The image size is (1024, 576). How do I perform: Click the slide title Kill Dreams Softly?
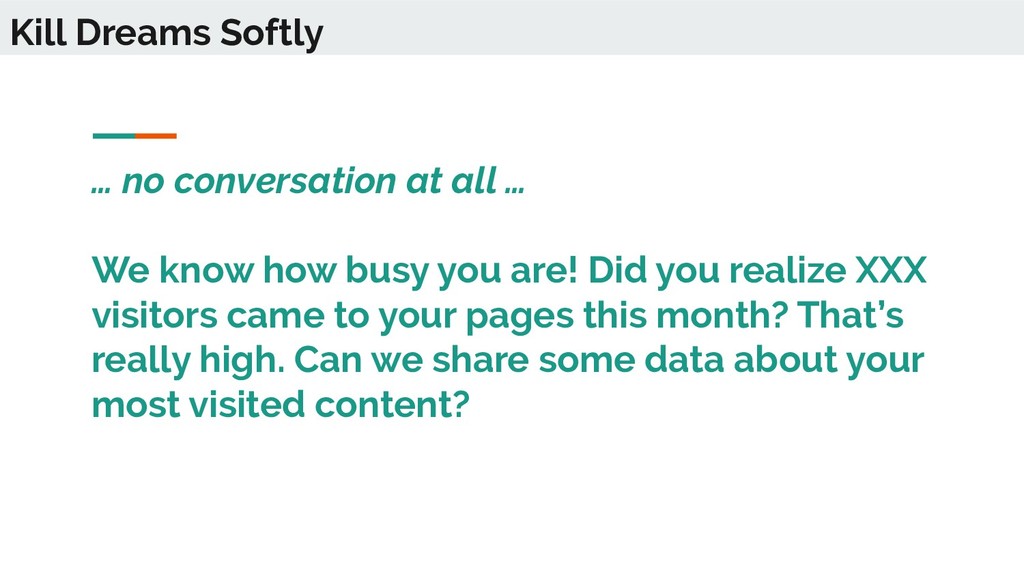tap(167, 33)
